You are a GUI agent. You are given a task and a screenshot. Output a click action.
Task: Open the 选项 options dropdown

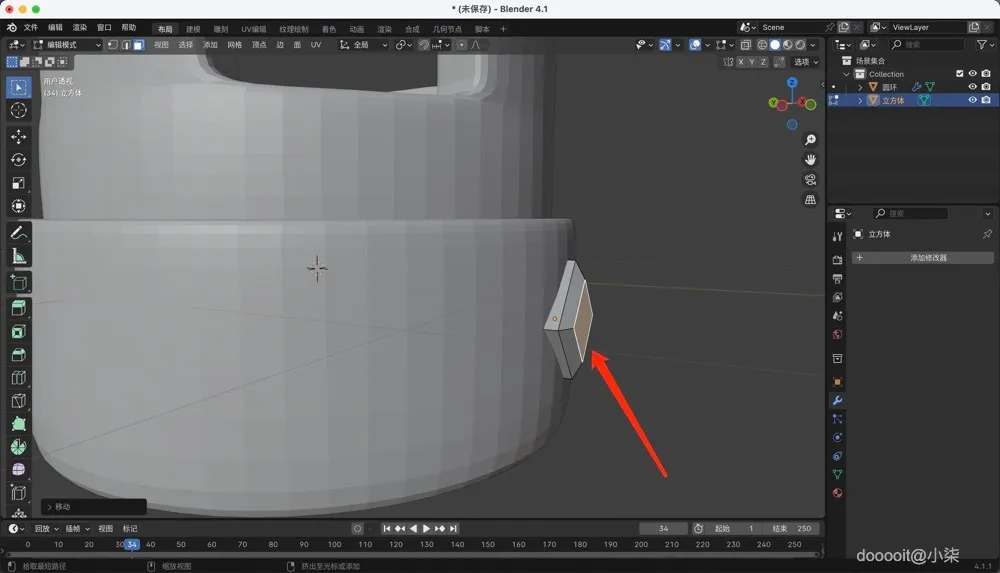tap(806, 62)
